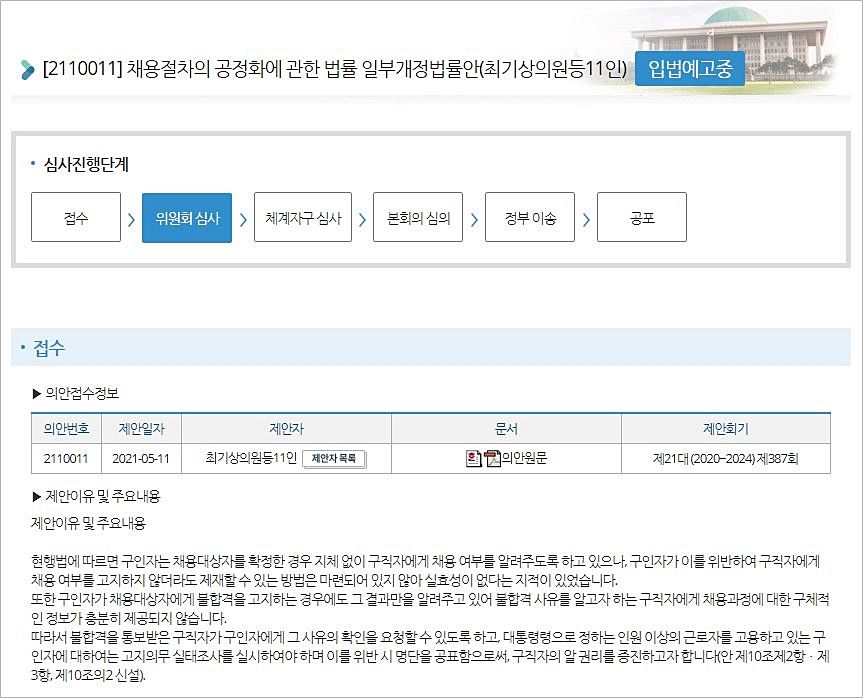
Task: Click the 의안번호 column header
Action: (67, 429)
